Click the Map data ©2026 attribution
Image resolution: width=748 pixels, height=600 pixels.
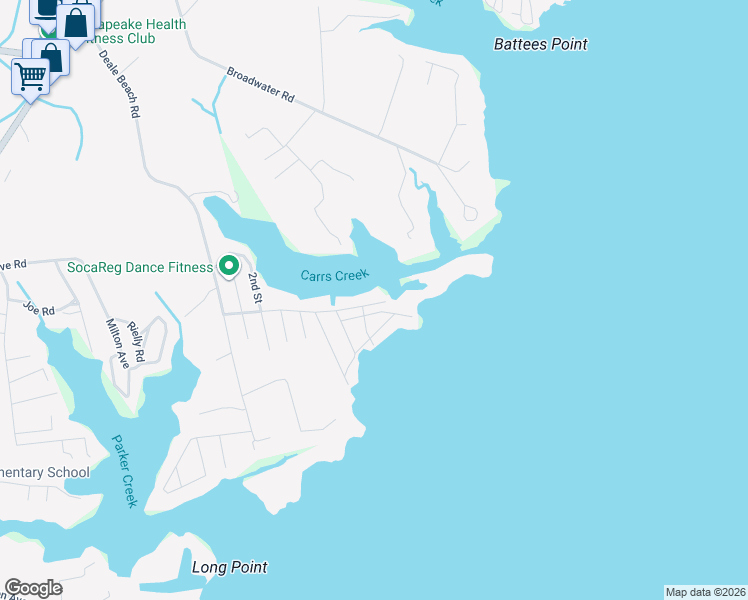pyautogui.click(x=706, y=592)
